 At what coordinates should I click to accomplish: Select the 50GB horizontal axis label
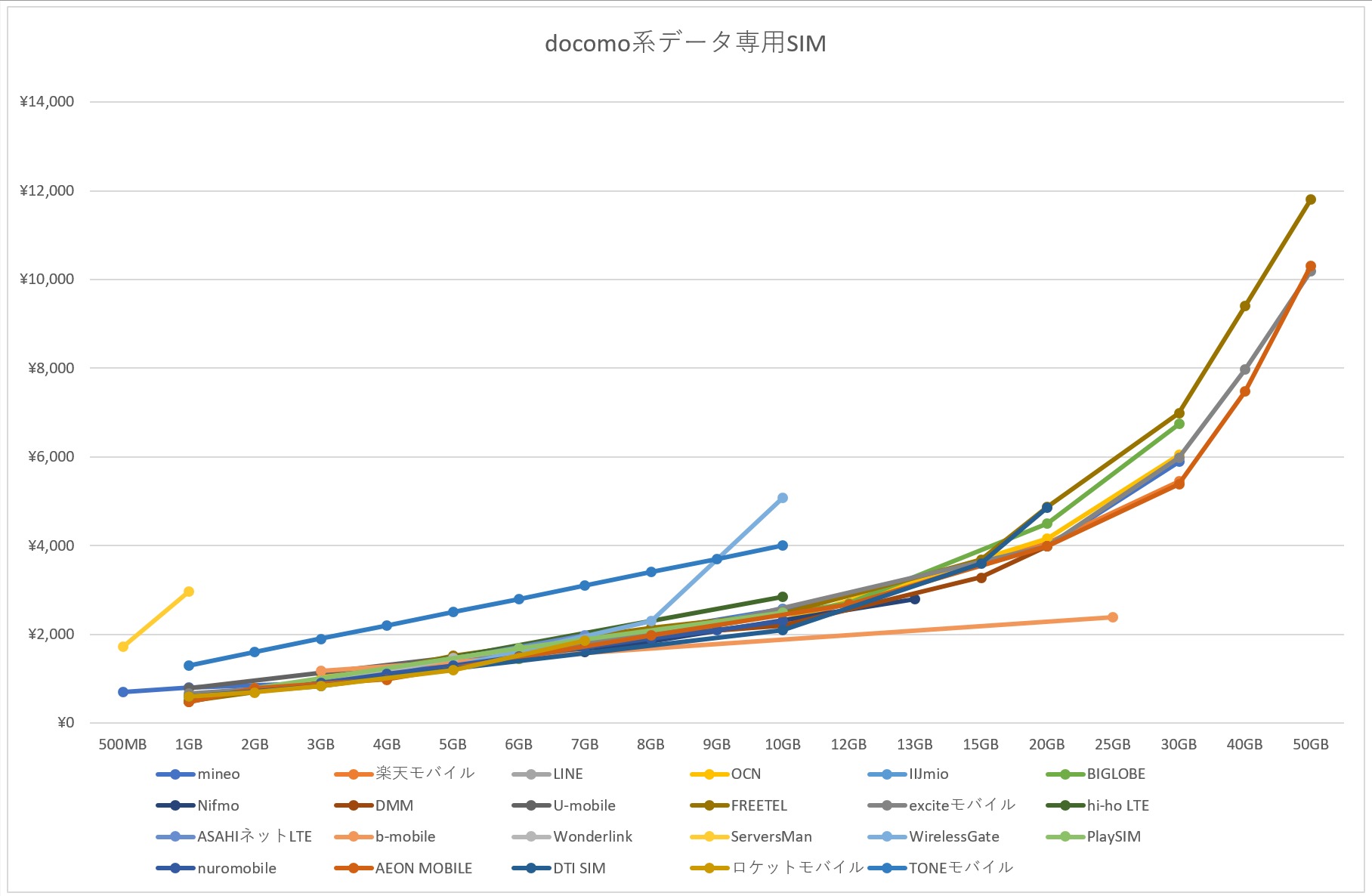1310,745
